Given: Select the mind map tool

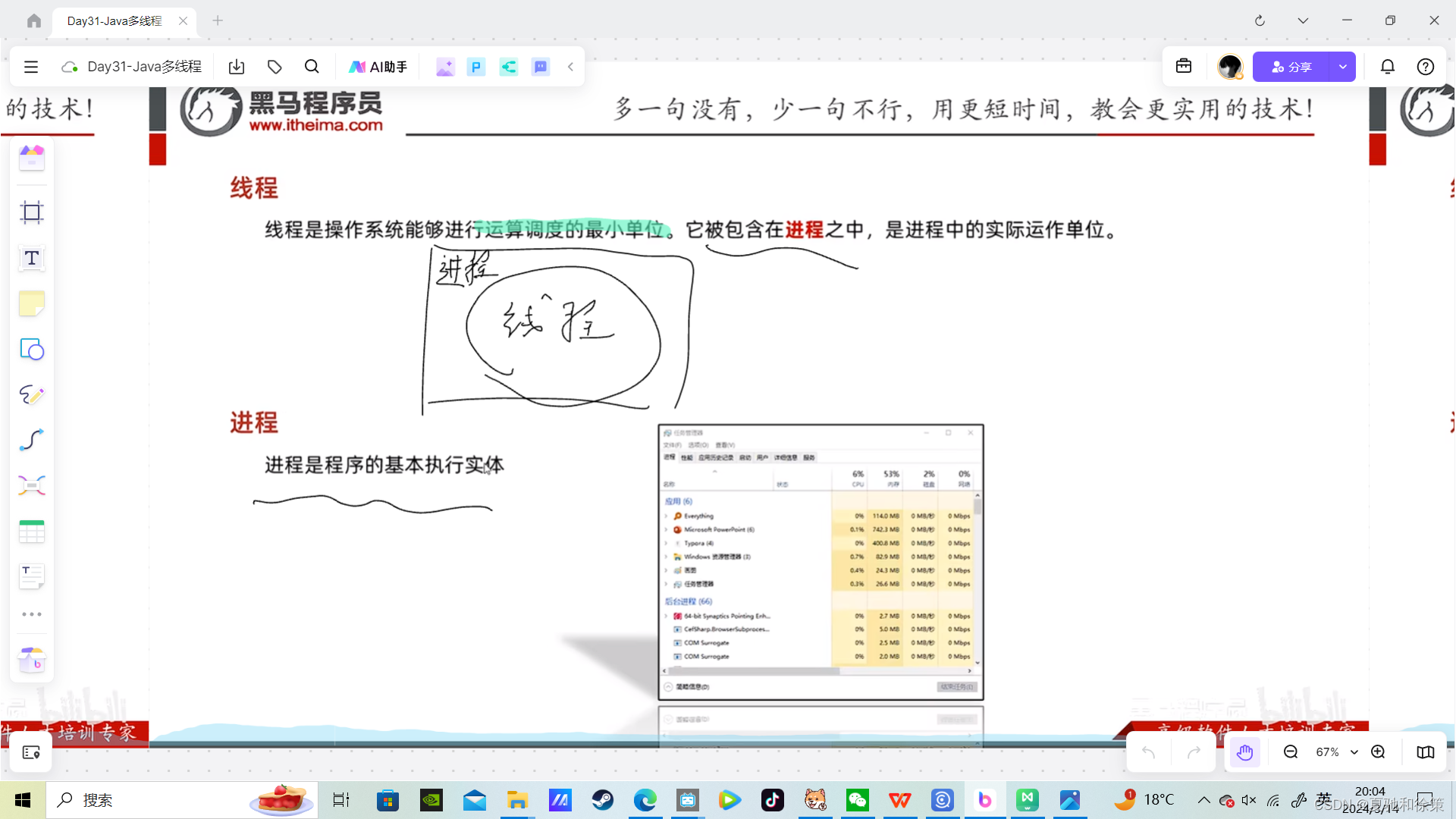Looking at the screenshot, I should pyautogui.click(x=32, y=486).
